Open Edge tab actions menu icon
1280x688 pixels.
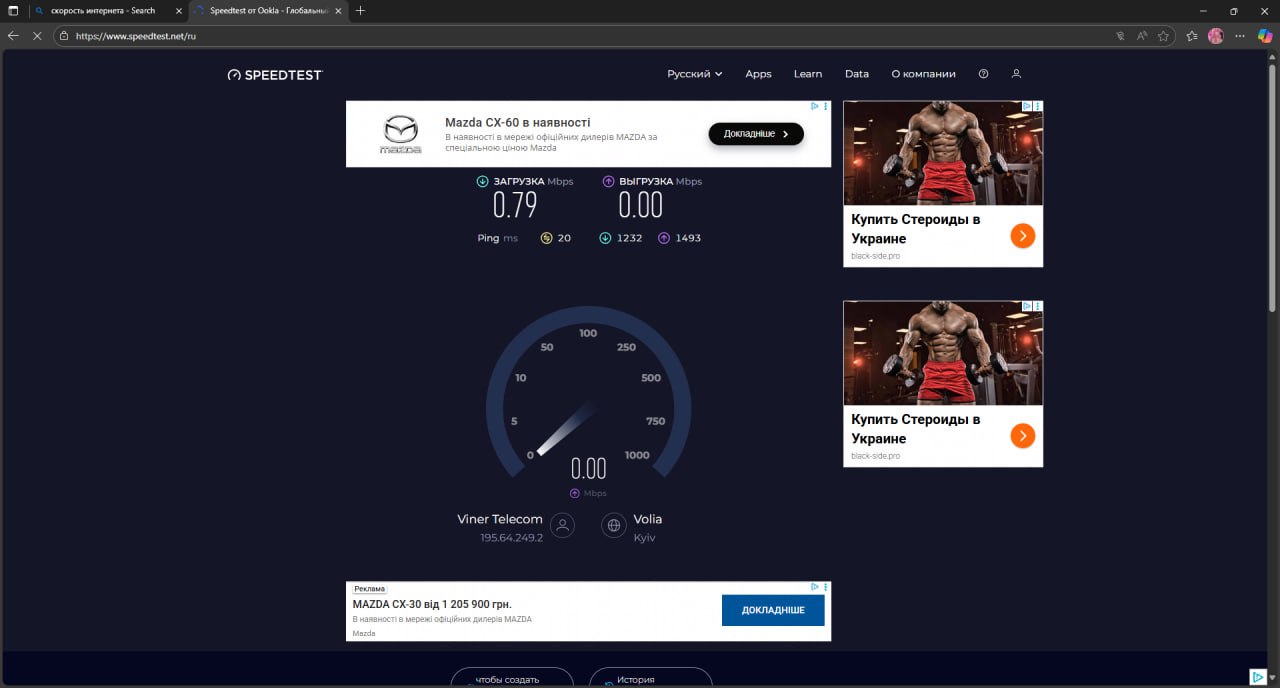(x=13, y=11)
